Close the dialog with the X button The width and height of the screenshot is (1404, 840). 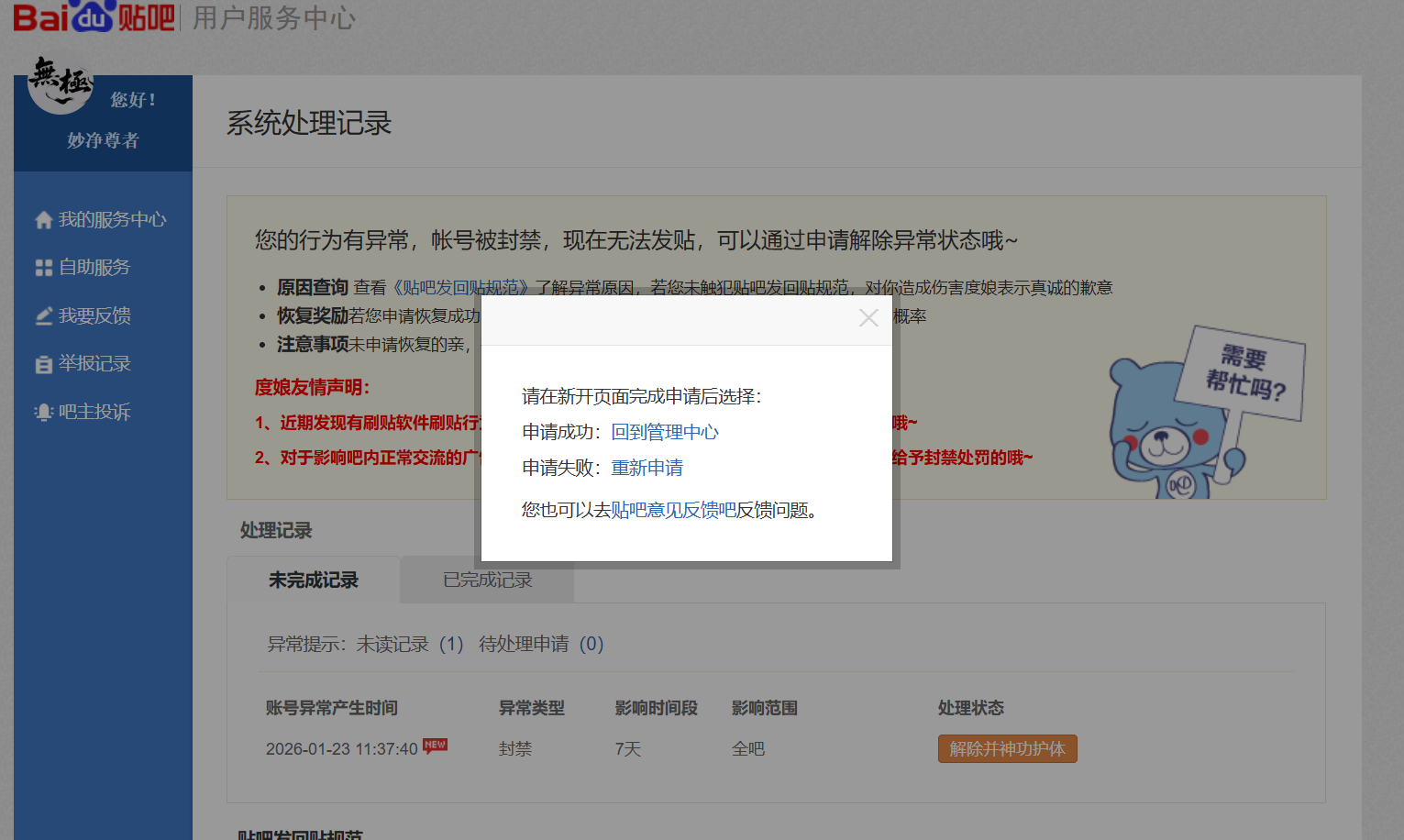pos(868,318)
